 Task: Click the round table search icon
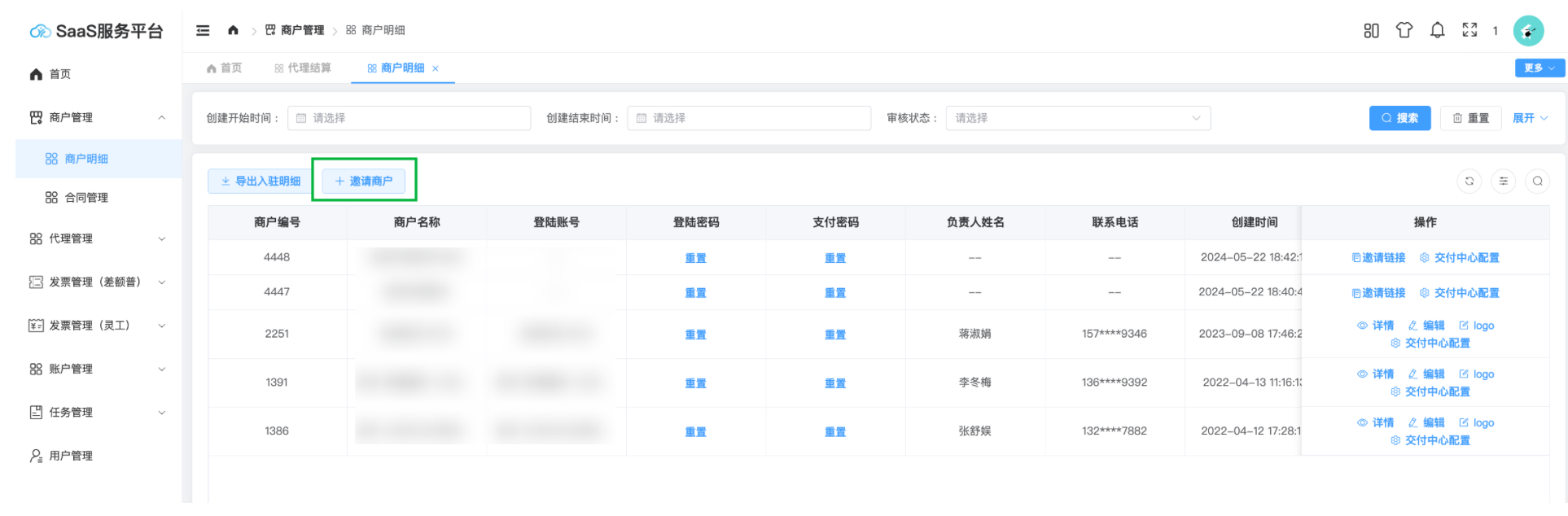(1537, 181)
